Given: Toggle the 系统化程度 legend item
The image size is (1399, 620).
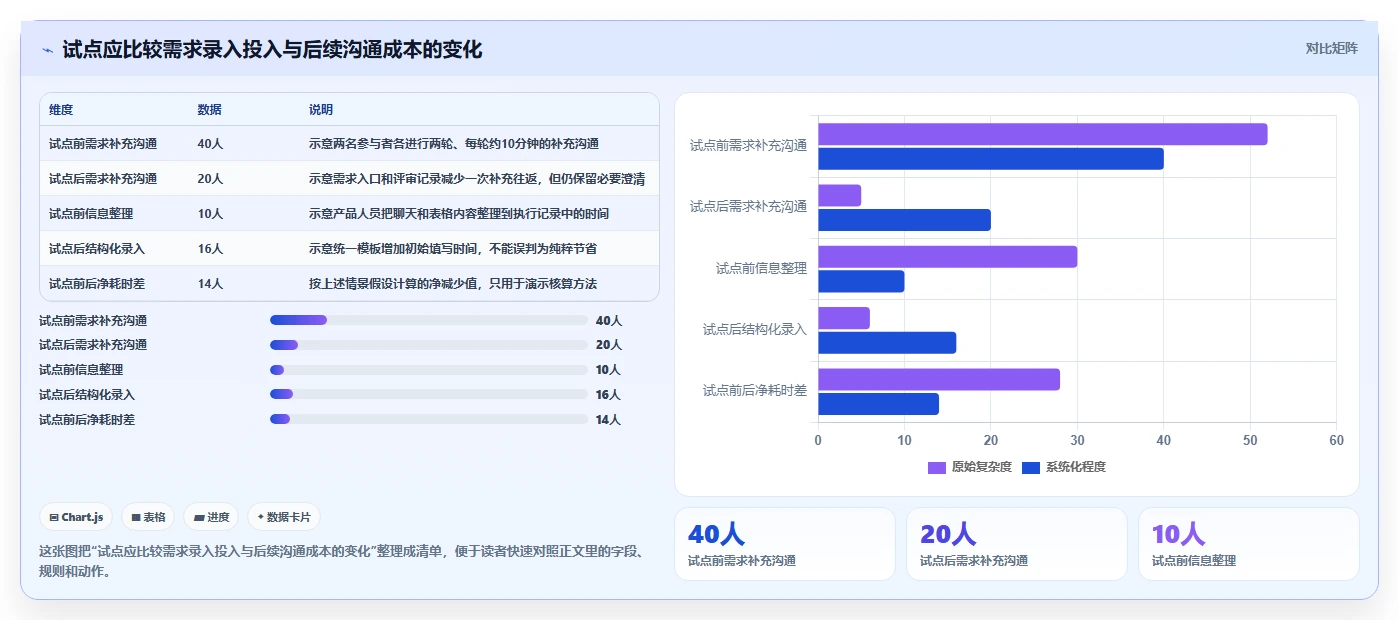Looking at the screenshot, I should (x=1064, y=467).
